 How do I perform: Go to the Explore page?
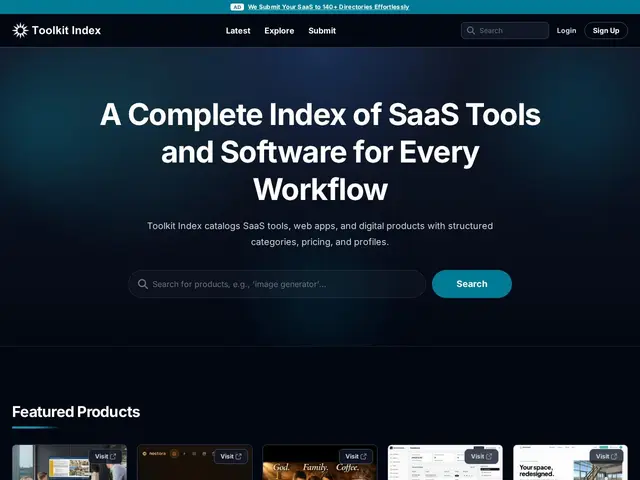(279, 31)
